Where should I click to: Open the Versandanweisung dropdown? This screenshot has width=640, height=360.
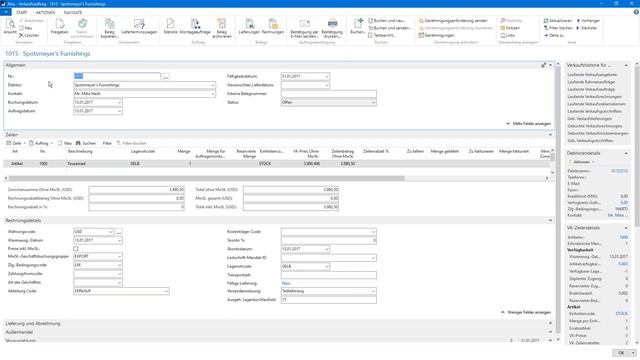pos(373,291)
